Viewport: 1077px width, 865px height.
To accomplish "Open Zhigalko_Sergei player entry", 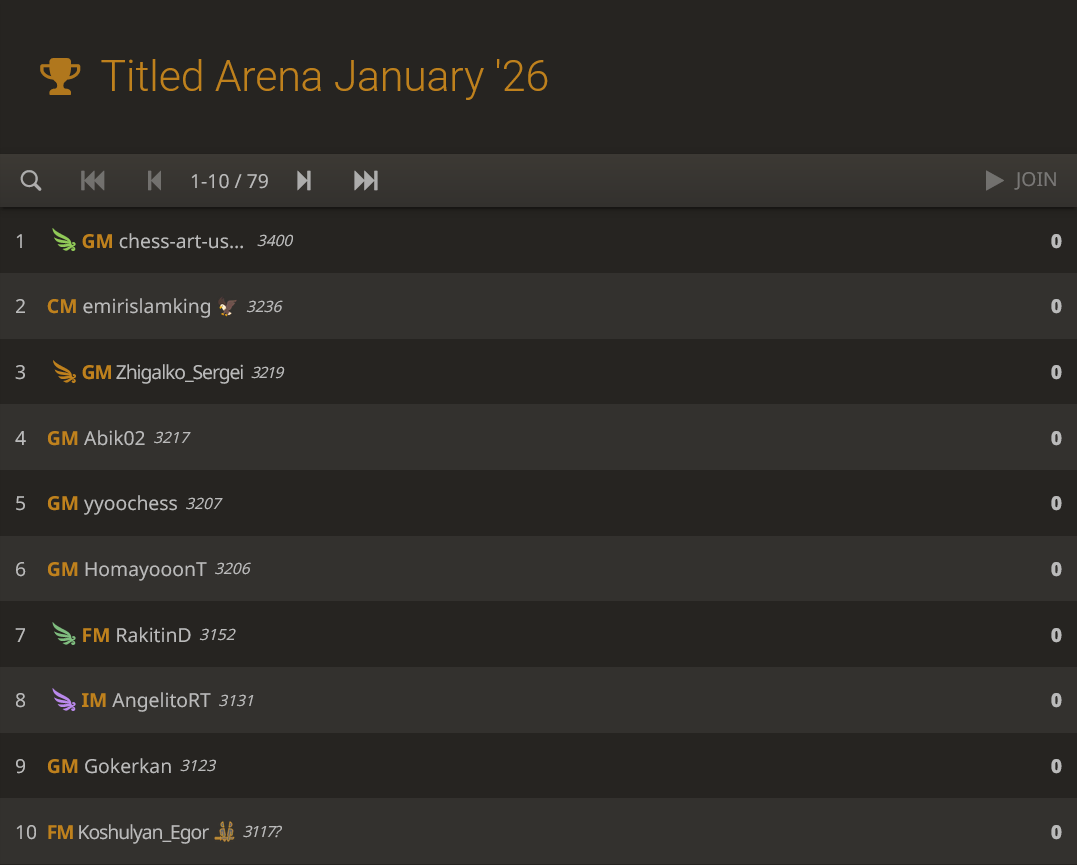I will coord(179,373).
